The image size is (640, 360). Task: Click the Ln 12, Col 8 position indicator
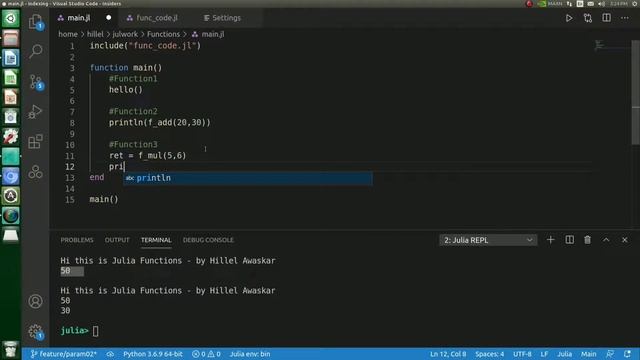pos(448,354)
